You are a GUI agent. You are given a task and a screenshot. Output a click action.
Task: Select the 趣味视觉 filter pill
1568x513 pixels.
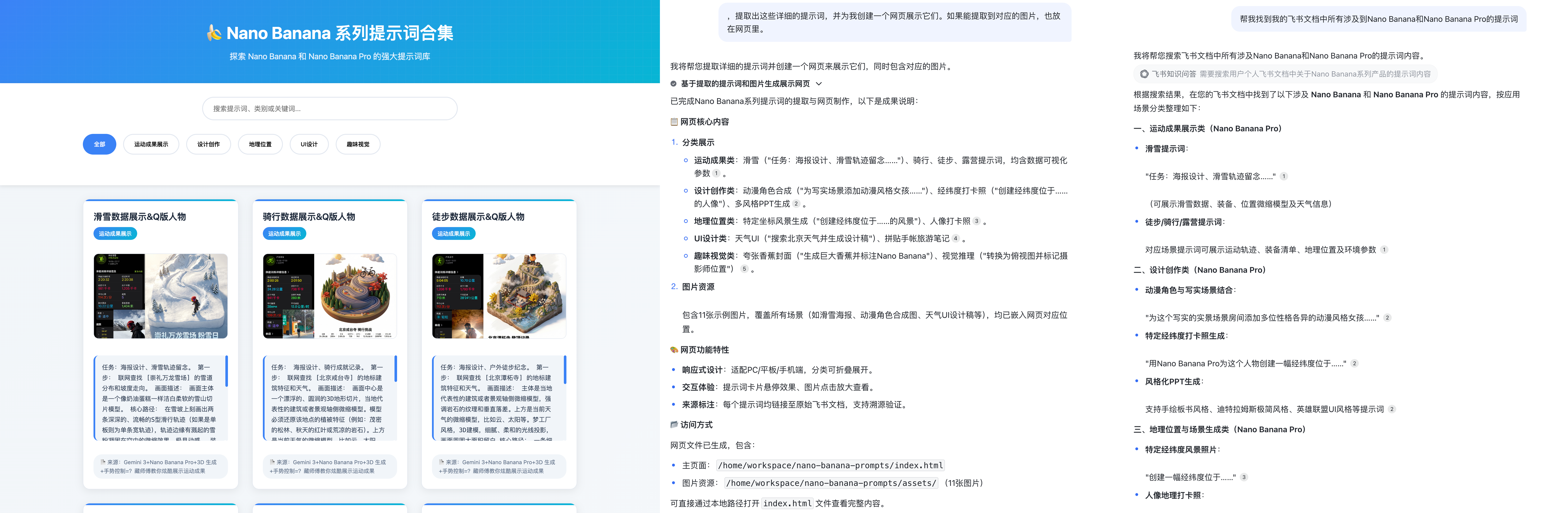click(358, 144)
